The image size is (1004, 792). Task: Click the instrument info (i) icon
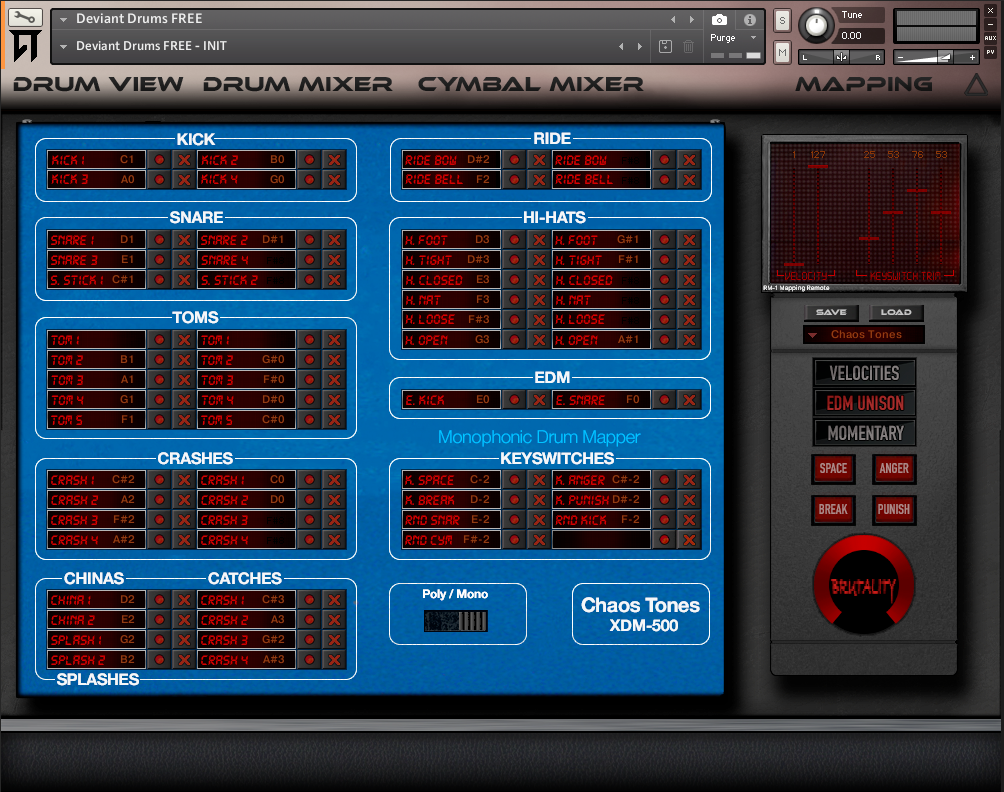[x=749, y=20]
